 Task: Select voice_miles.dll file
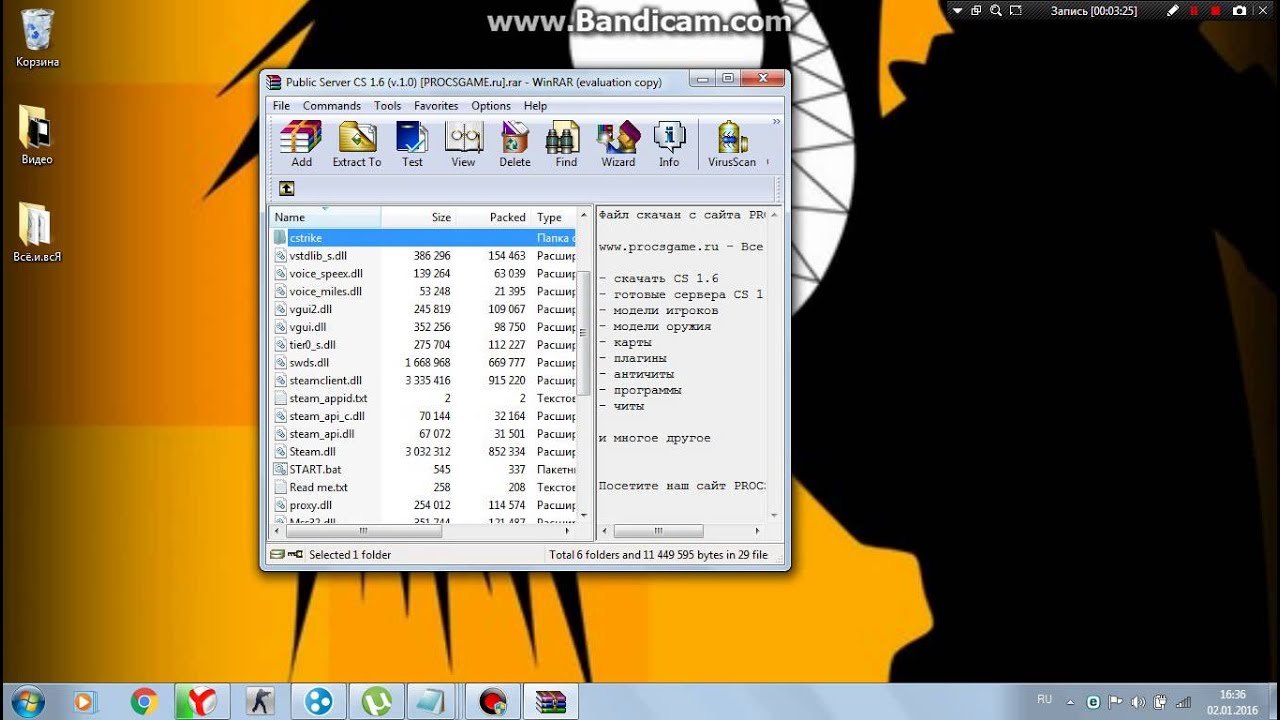pos(423,292)
